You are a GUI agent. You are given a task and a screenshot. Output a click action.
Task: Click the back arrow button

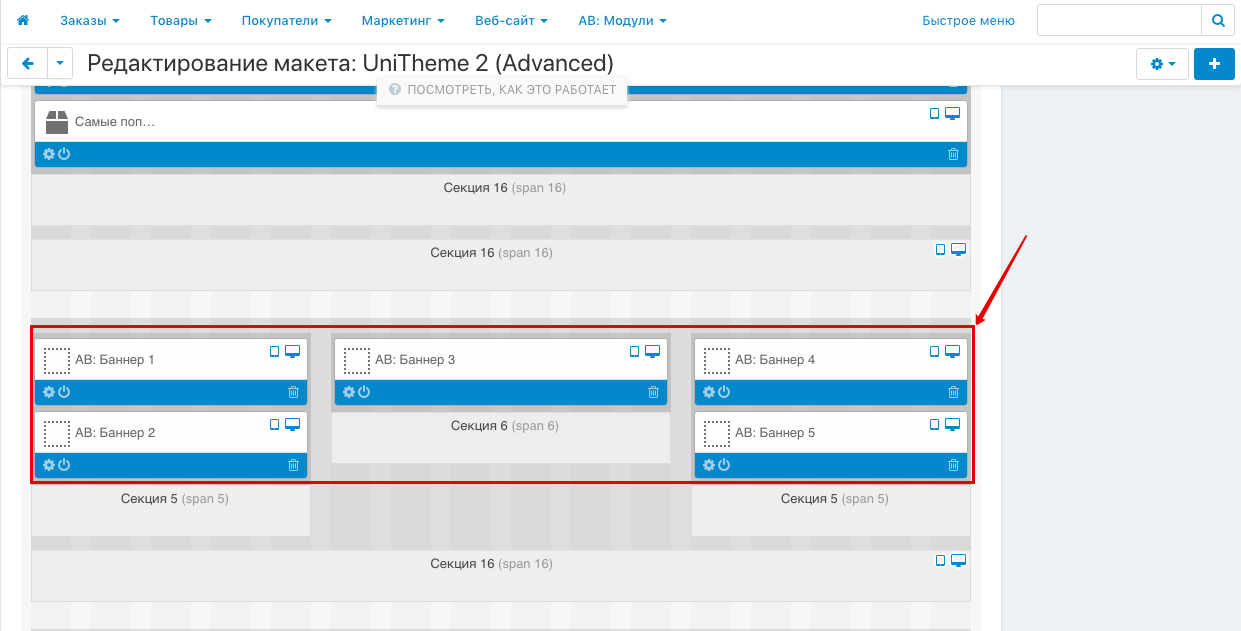[x=27, y=64]
